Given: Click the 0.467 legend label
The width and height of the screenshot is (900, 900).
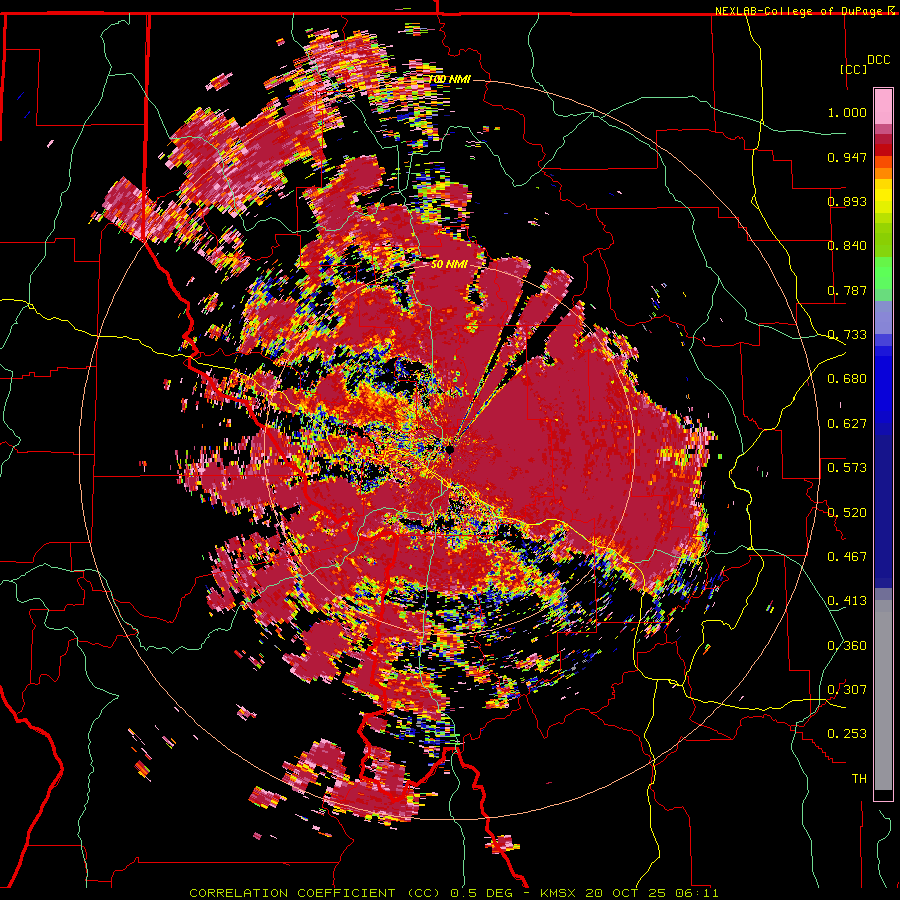Looking at the screenshot, I should (x=847, y=557).
